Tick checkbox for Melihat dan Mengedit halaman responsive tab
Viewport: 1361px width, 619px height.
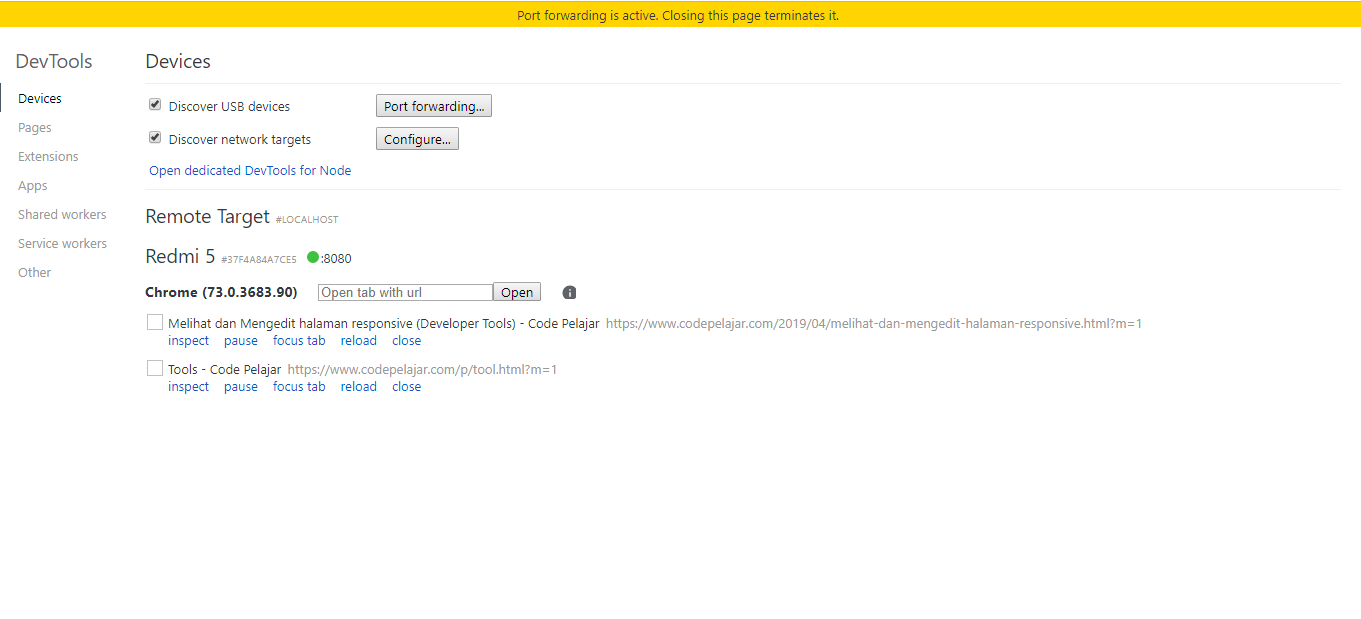155,322
